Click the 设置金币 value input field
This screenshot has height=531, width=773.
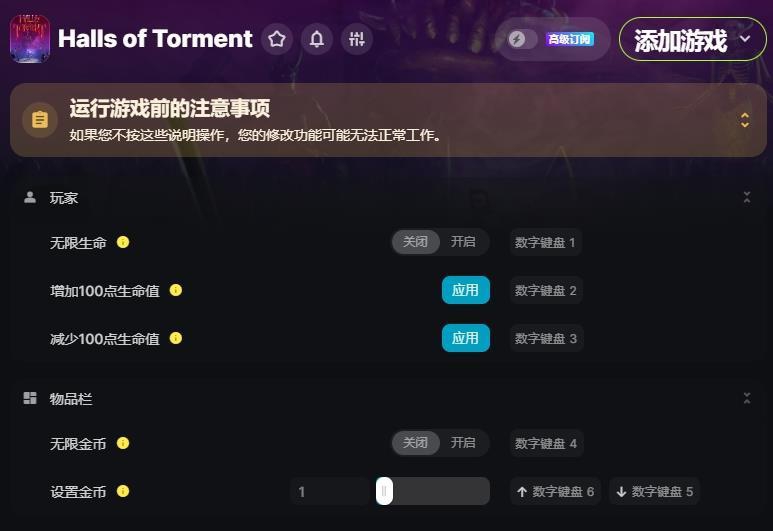330,491
